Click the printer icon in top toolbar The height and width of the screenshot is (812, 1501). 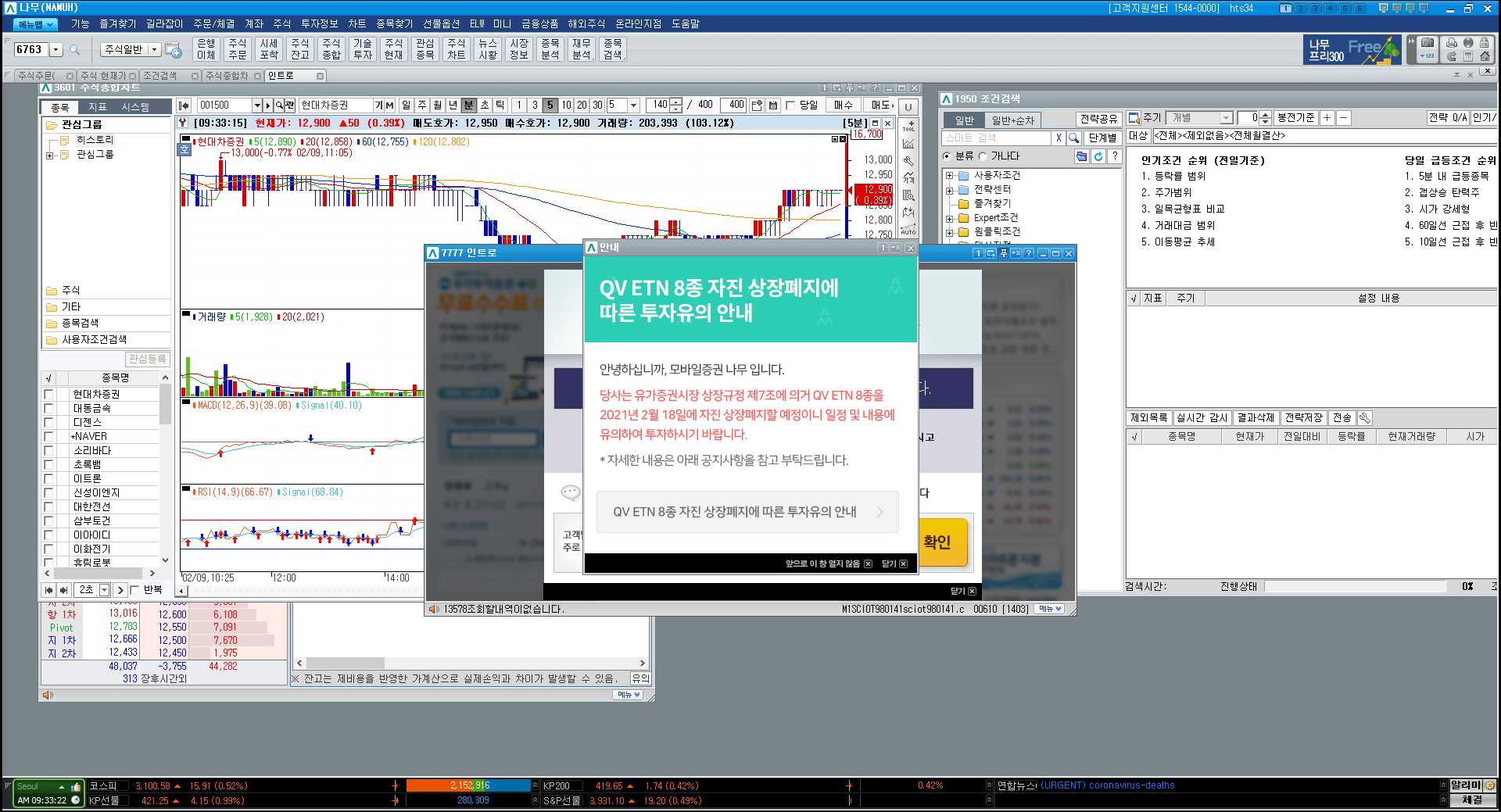point(1452,43)
